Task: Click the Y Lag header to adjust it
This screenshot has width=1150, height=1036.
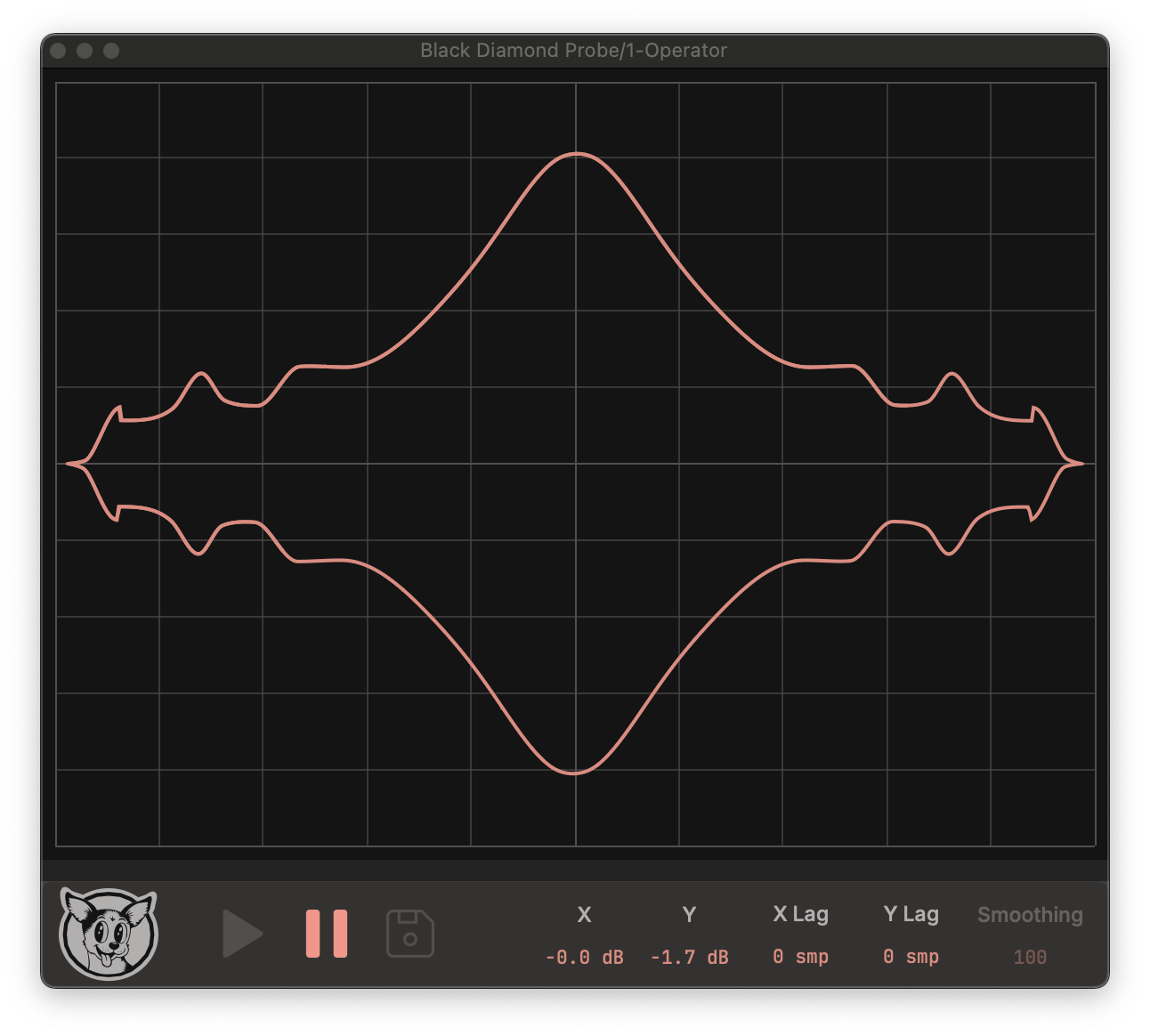Action: [911, 914]
